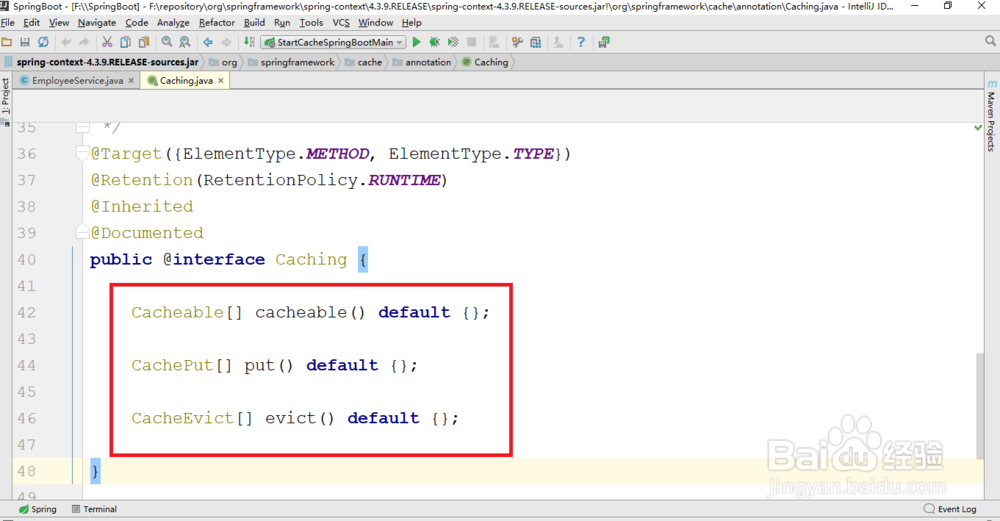Click the springframework breadcrumb folder
The width and height of the screenshot is (1000, 521).
(x=291, y=62)
